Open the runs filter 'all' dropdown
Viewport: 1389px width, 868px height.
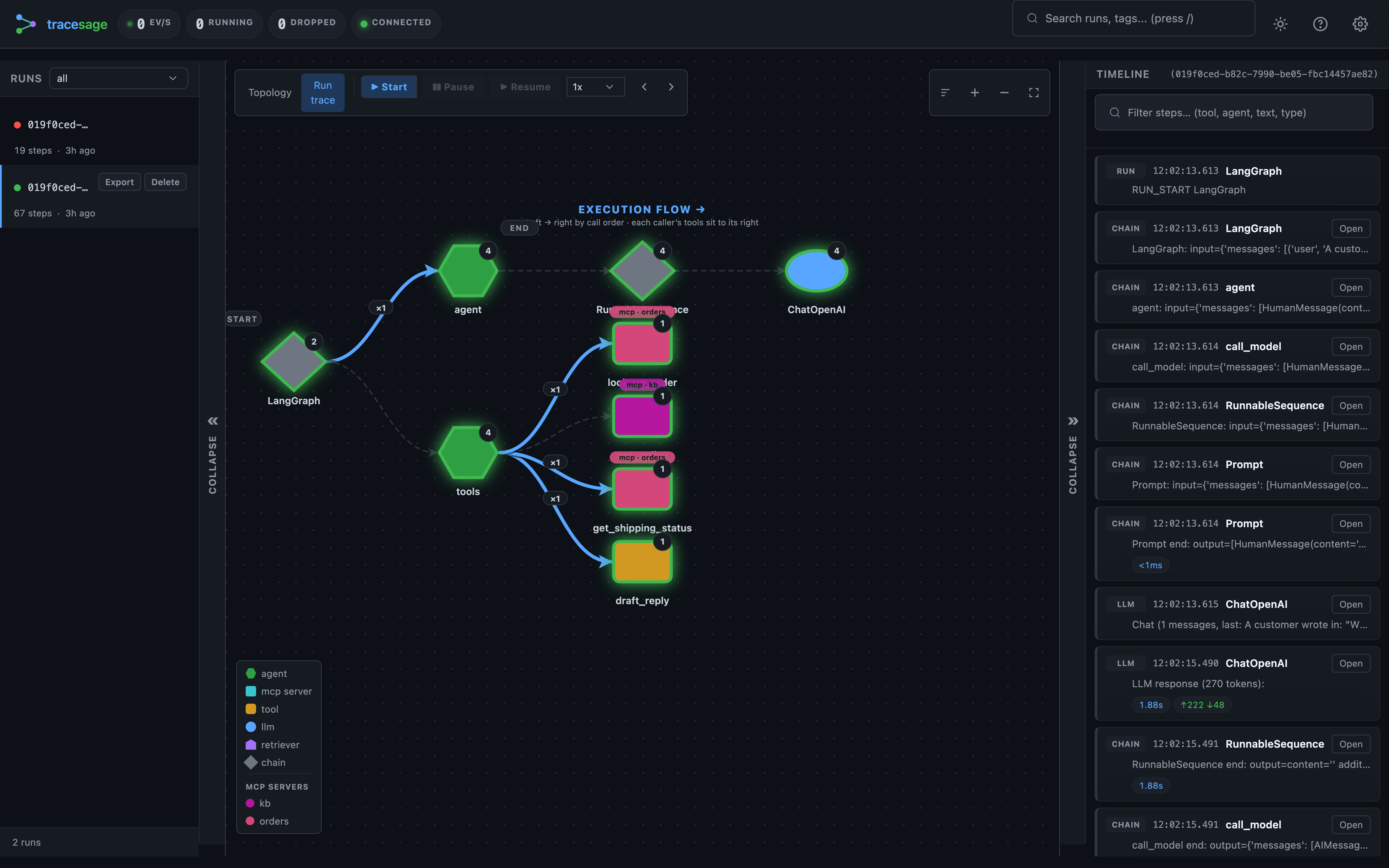point(118,78)
